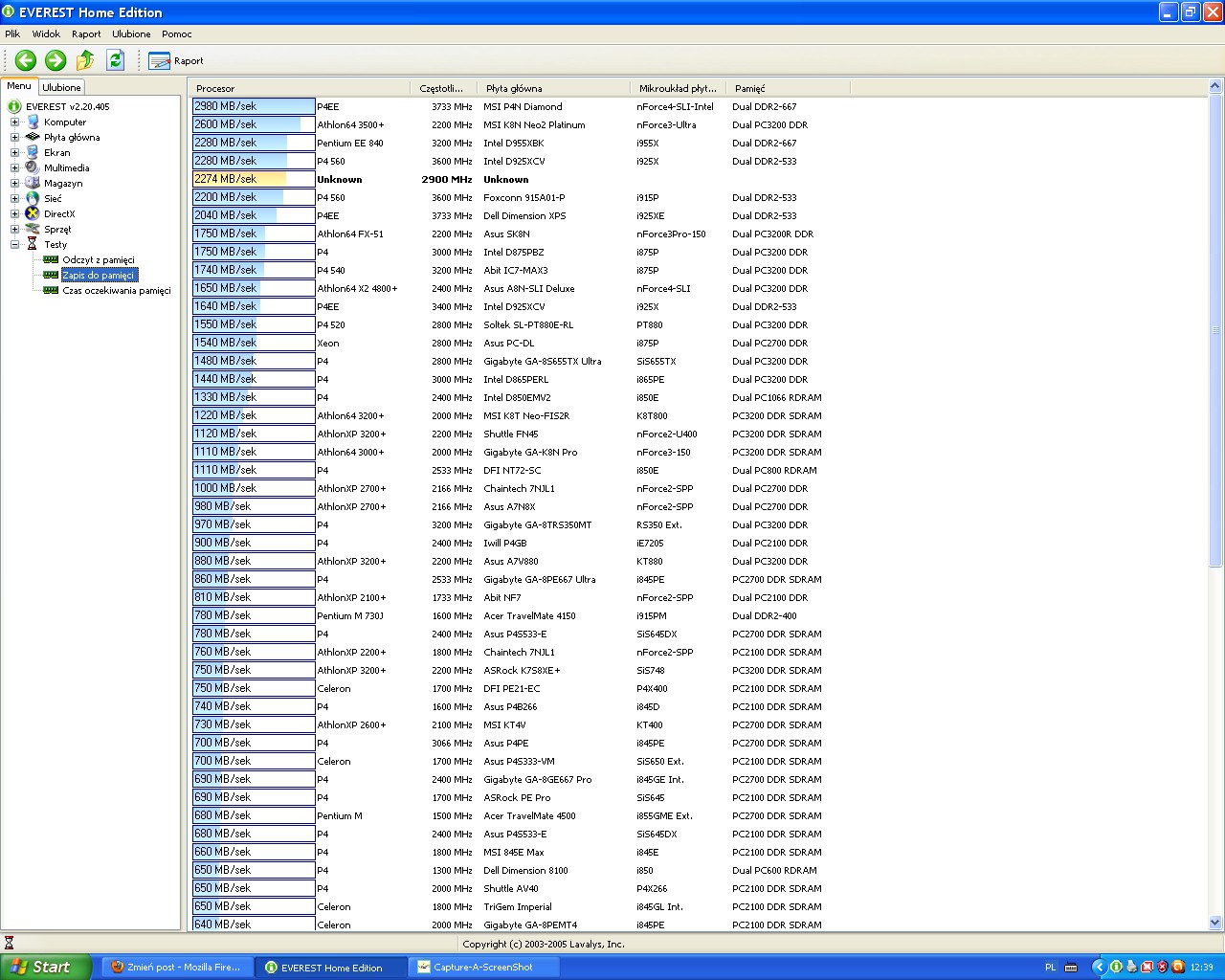This screenshot has height=980, width=1225.
Task: Open the Widok menu
Action: (x=46, y=33)
